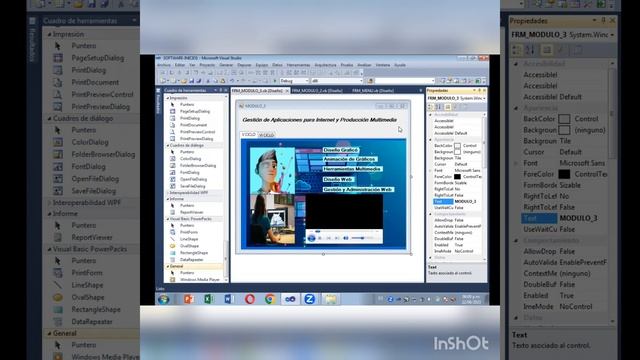Click the Properties panel vertical scrollbar
640x360 pixels.
[x=485, y=186]
